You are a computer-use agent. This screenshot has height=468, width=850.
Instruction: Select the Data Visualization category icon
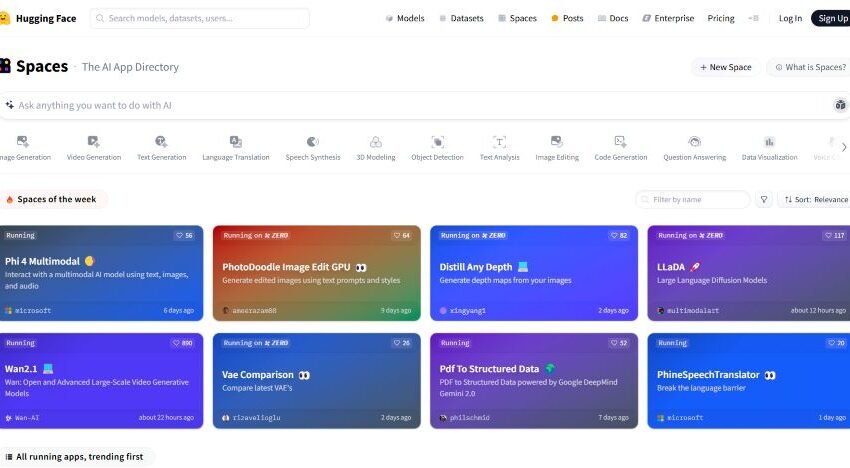coord(769,142)
